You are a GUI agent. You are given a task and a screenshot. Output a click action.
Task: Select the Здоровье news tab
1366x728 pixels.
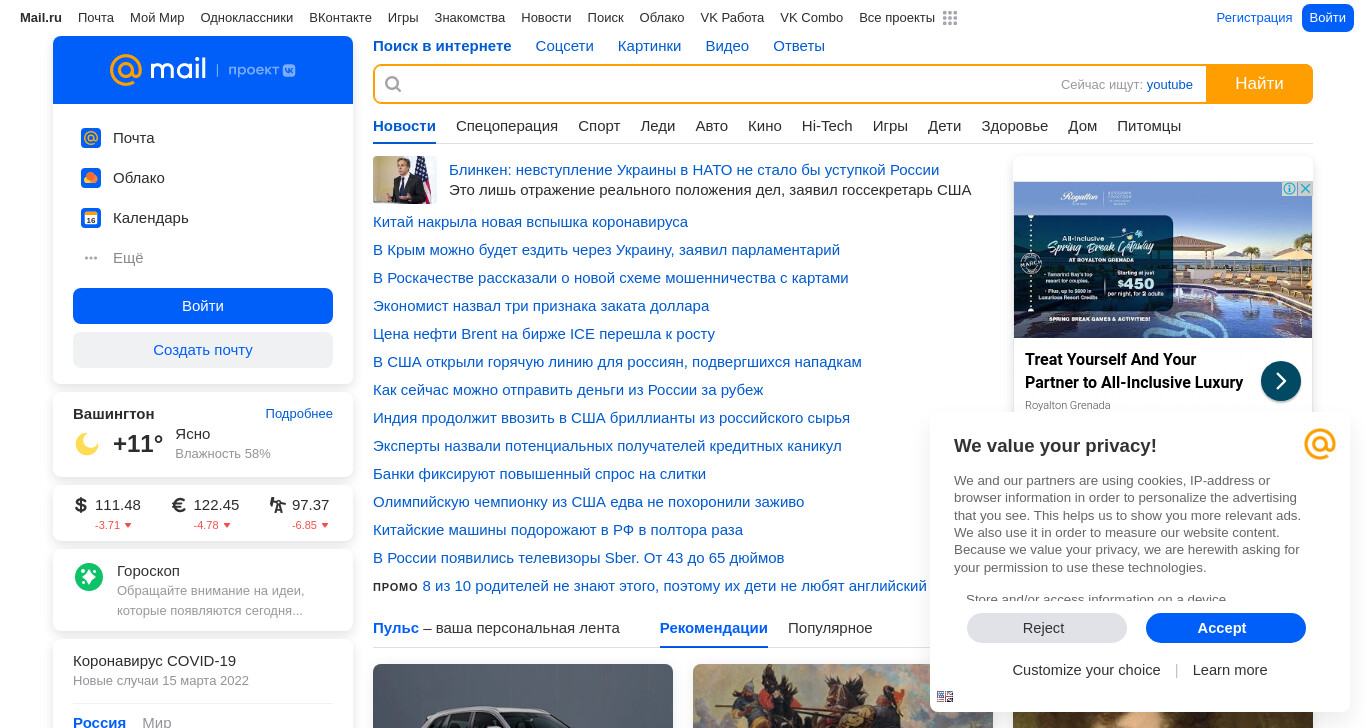[x=1015, y=126]
